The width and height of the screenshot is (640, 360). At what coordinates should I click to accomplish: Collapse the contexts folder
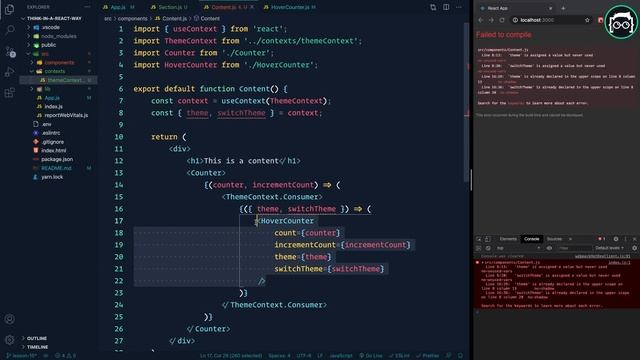pos(55,71)
